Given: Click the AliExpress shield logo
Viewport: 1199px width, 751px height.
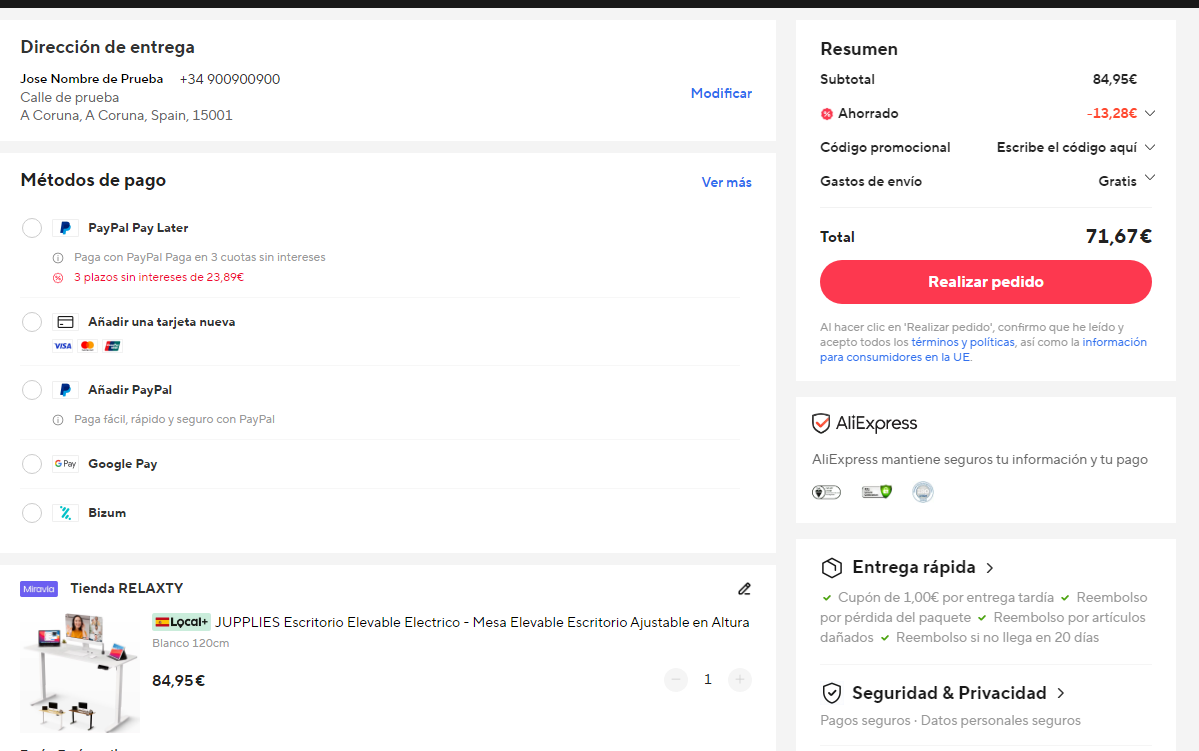Looking at the screenshot, I should (821, 423).
